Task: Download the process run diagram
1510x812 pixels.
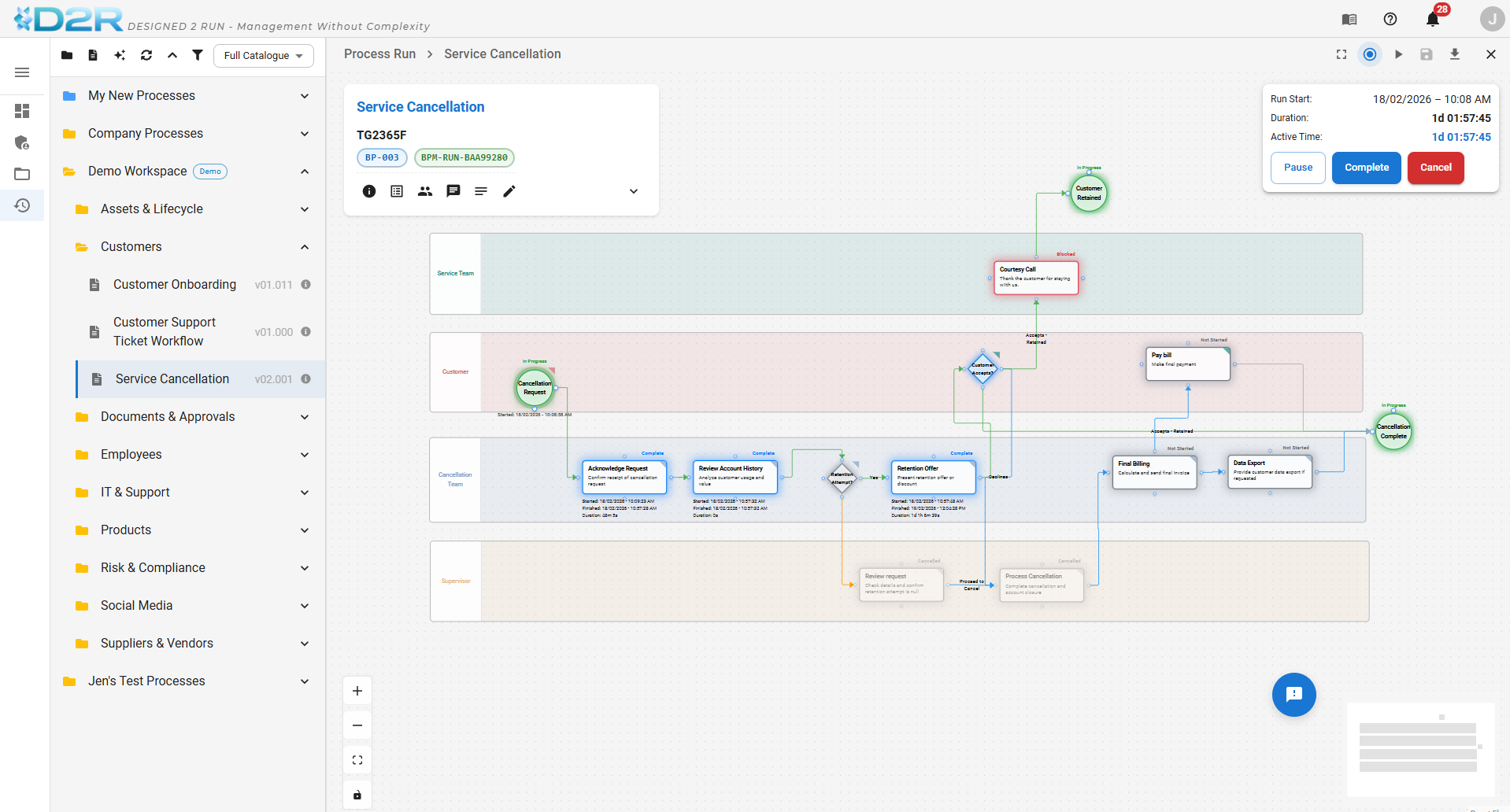Action: point(1455,54)
